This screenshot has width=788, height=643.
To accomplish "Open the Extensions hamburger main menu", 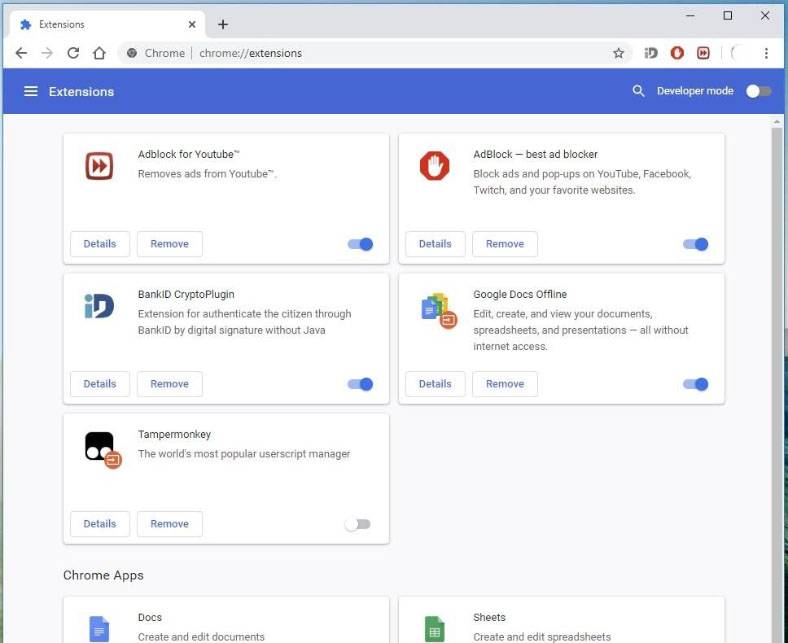I will click(x=31, y=91).
